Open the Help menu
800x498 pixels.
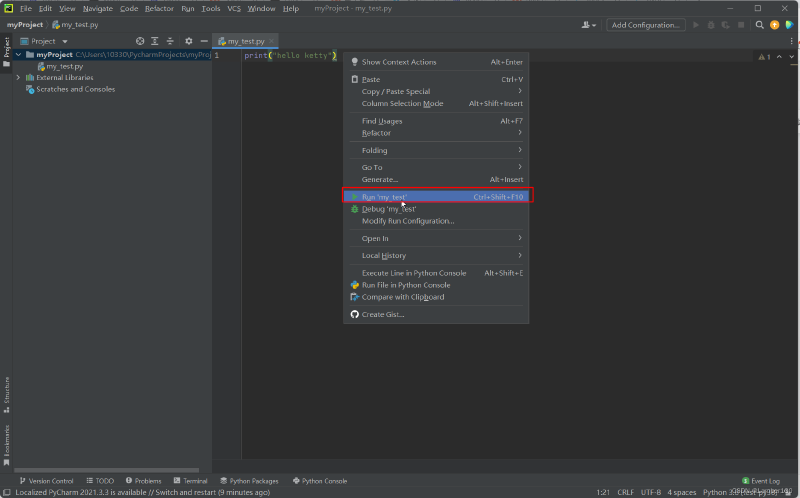291,9
